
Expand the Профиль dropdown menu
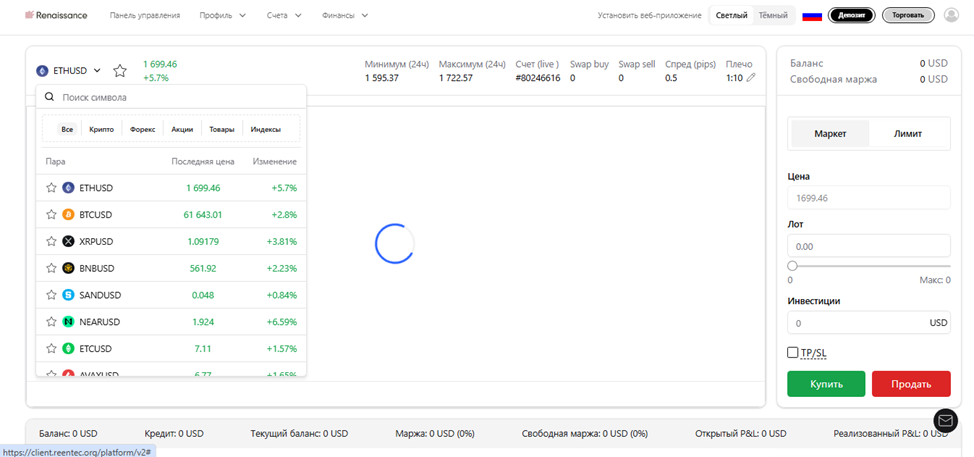pyautogui.click(x=222, y=16)
